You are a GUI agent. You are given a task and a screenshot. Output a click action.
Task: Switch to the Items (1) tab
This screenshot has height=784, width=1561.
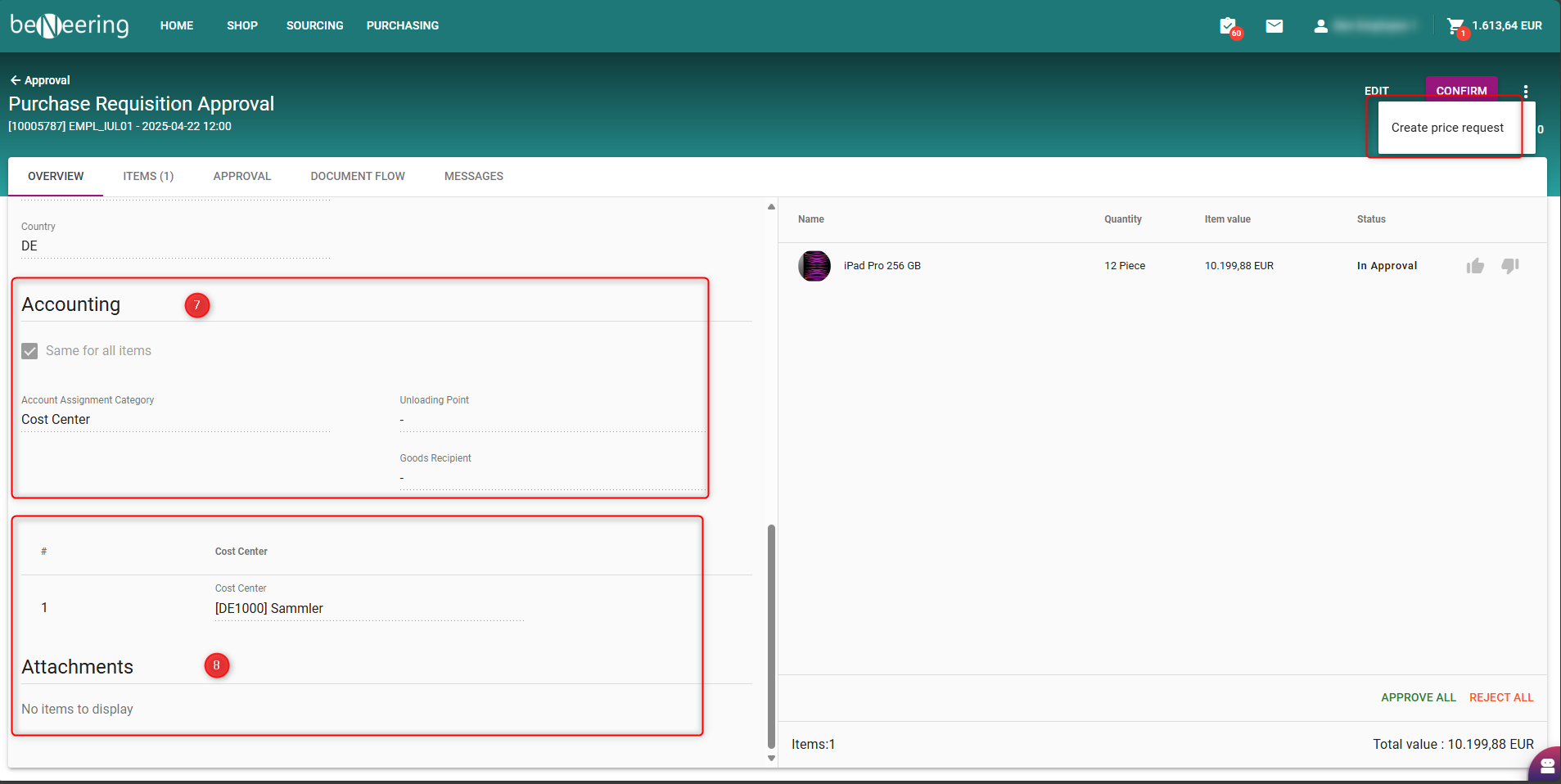[148, 176]
